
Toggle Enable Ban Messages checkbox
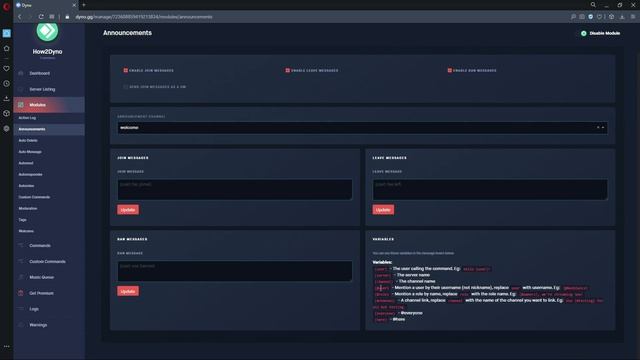click(x=449, y=70)
